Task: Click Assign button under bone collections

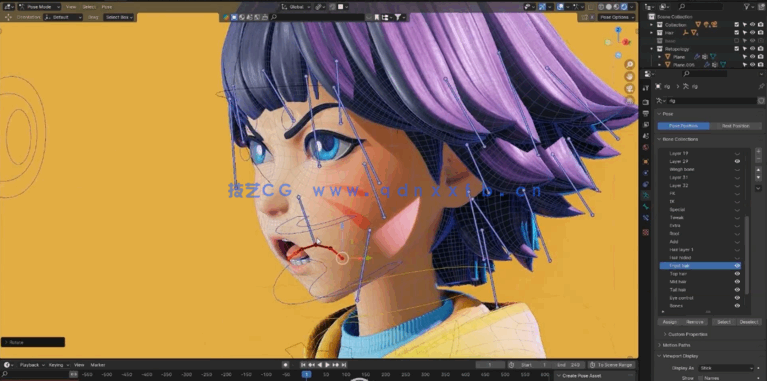Action: pos(670,322)
